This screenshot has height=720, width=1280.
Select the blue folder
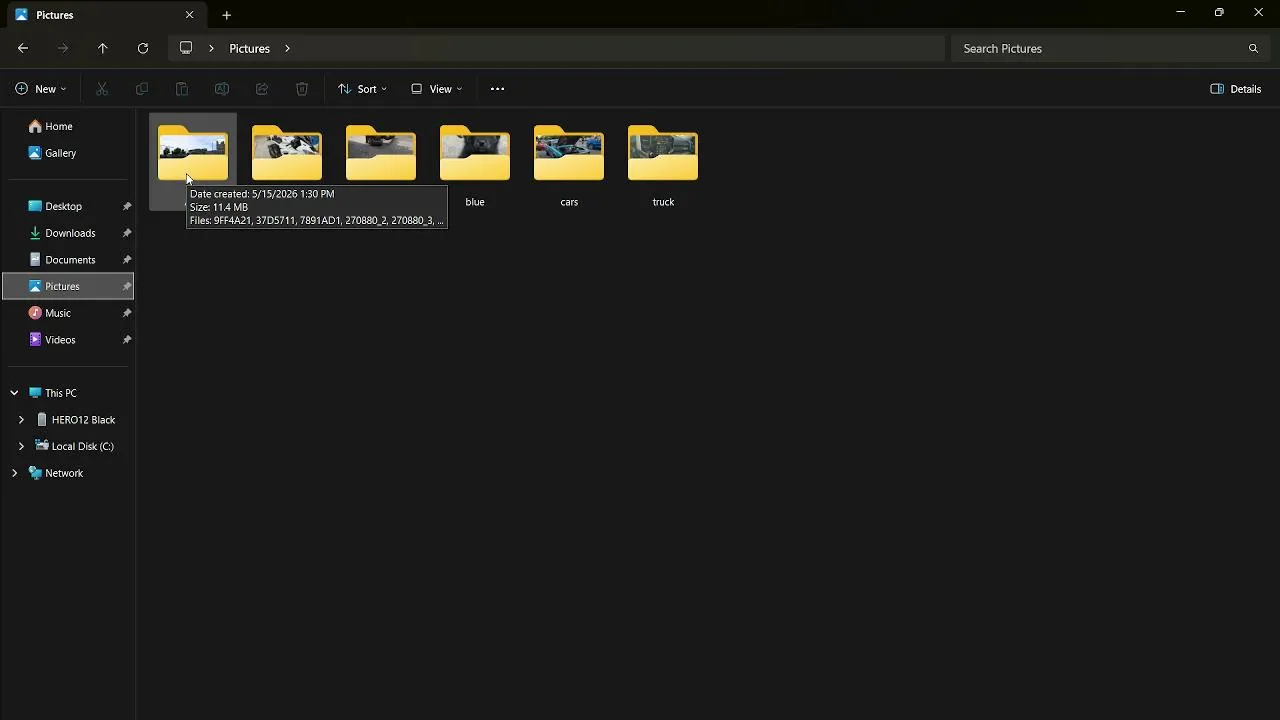click(x=475, y=164)
